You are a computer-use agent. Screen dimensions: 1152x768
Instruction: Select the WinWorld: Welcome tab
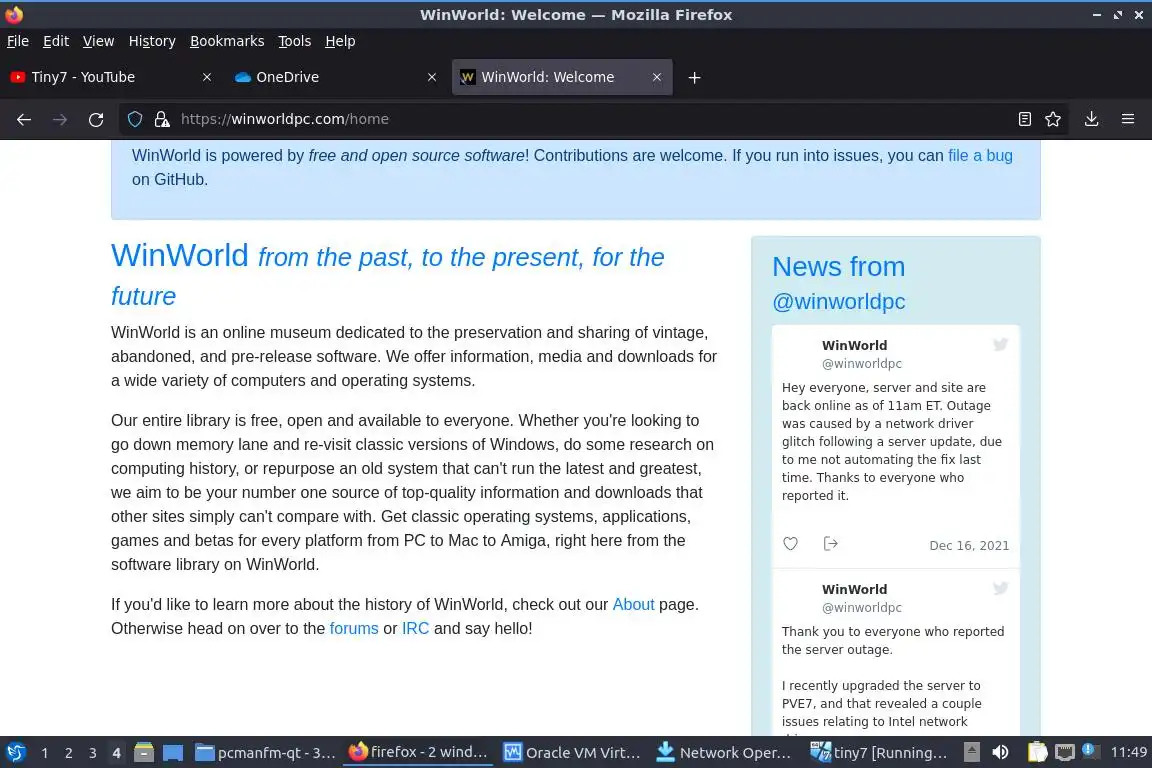(x=562, y=77)
